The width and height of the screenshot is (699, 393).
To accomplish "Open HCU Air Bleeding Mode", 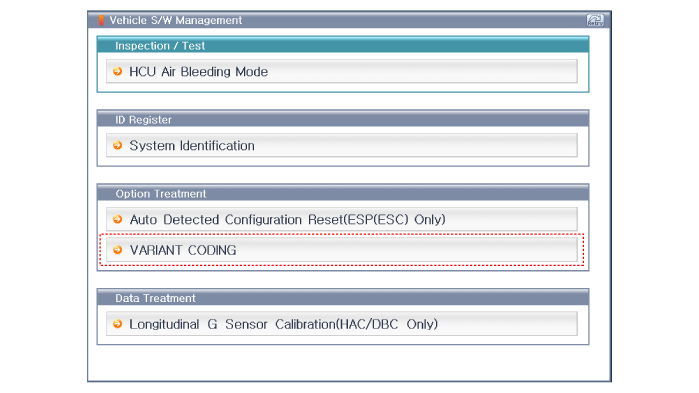I will 341,71.
